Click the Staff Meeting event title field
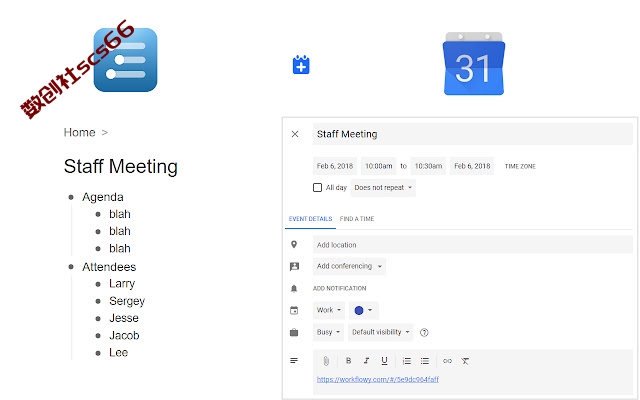Screen dimensions: 640x400 pyautogui.click(x=473, y=134)
